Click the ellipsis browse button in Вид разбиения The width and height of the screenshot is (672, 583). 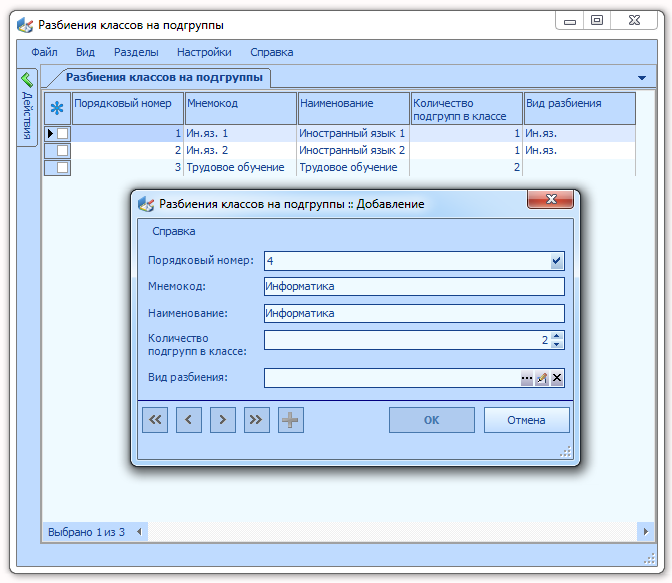pos(527,378)
